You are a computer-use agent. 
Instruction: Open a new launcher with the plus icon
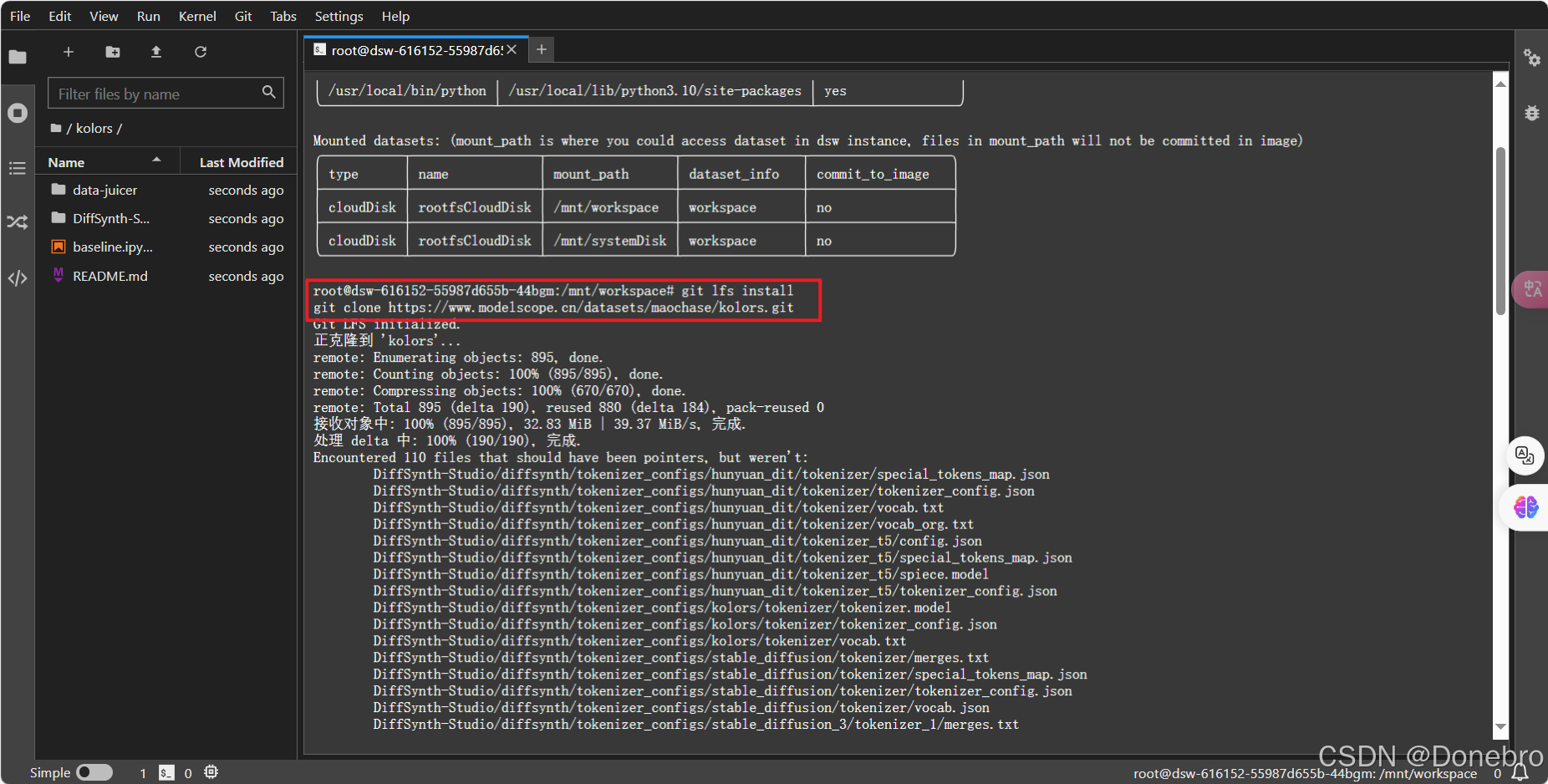(x=69, y=52)
